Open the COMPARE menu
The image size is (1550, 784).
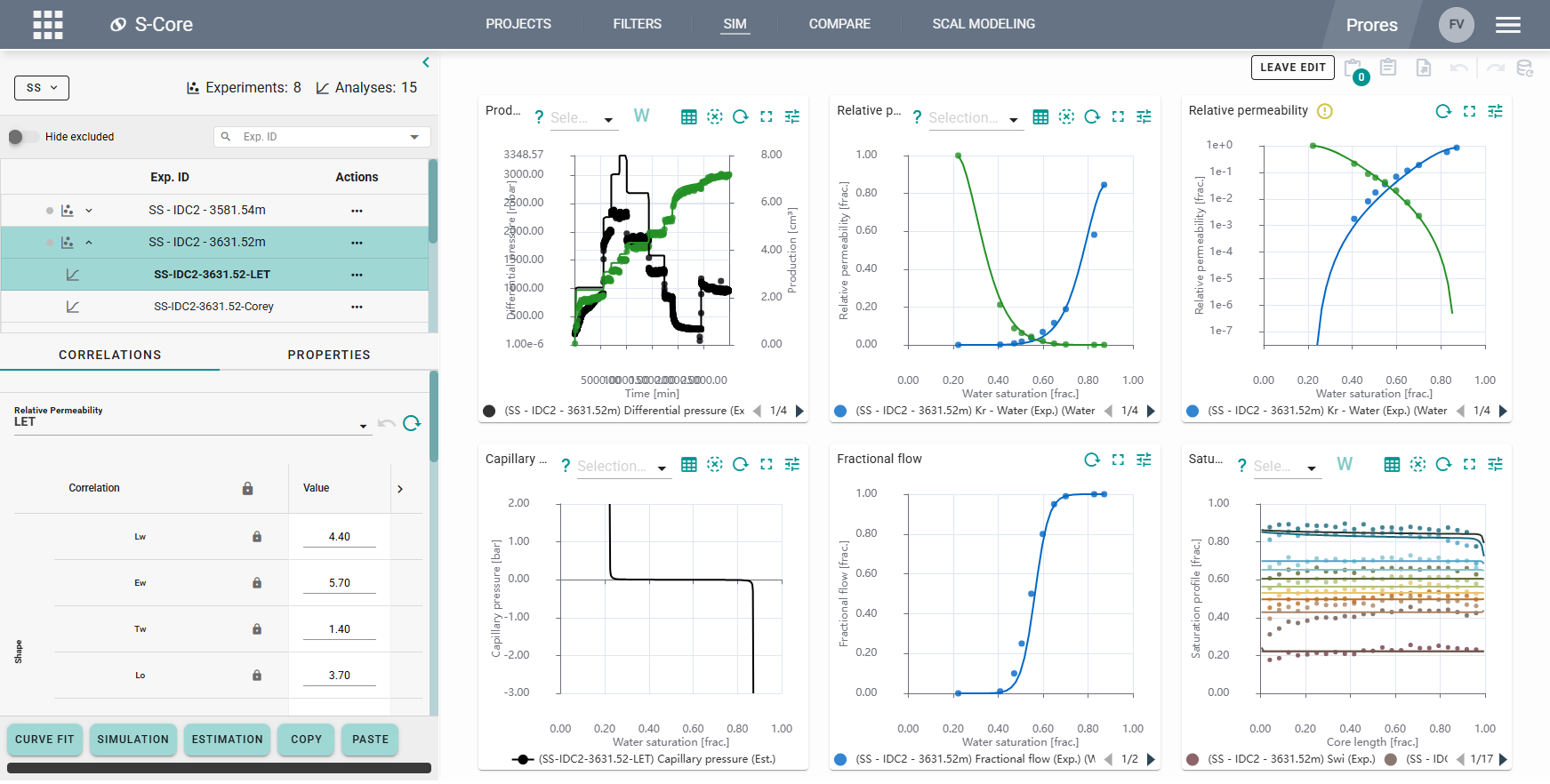(839, 24)
